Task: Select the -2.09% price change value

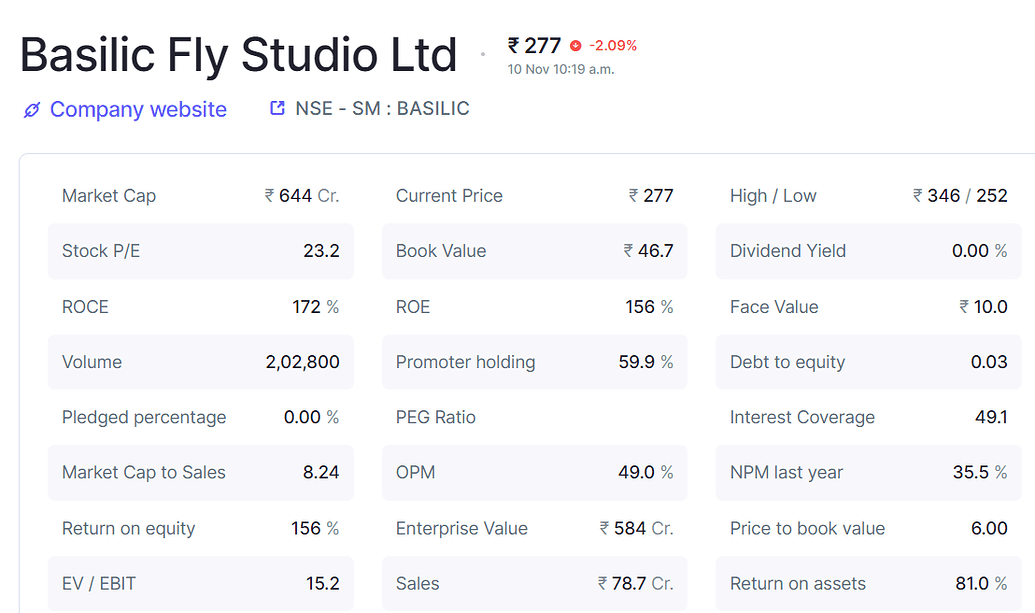Action: pos(614,45)
